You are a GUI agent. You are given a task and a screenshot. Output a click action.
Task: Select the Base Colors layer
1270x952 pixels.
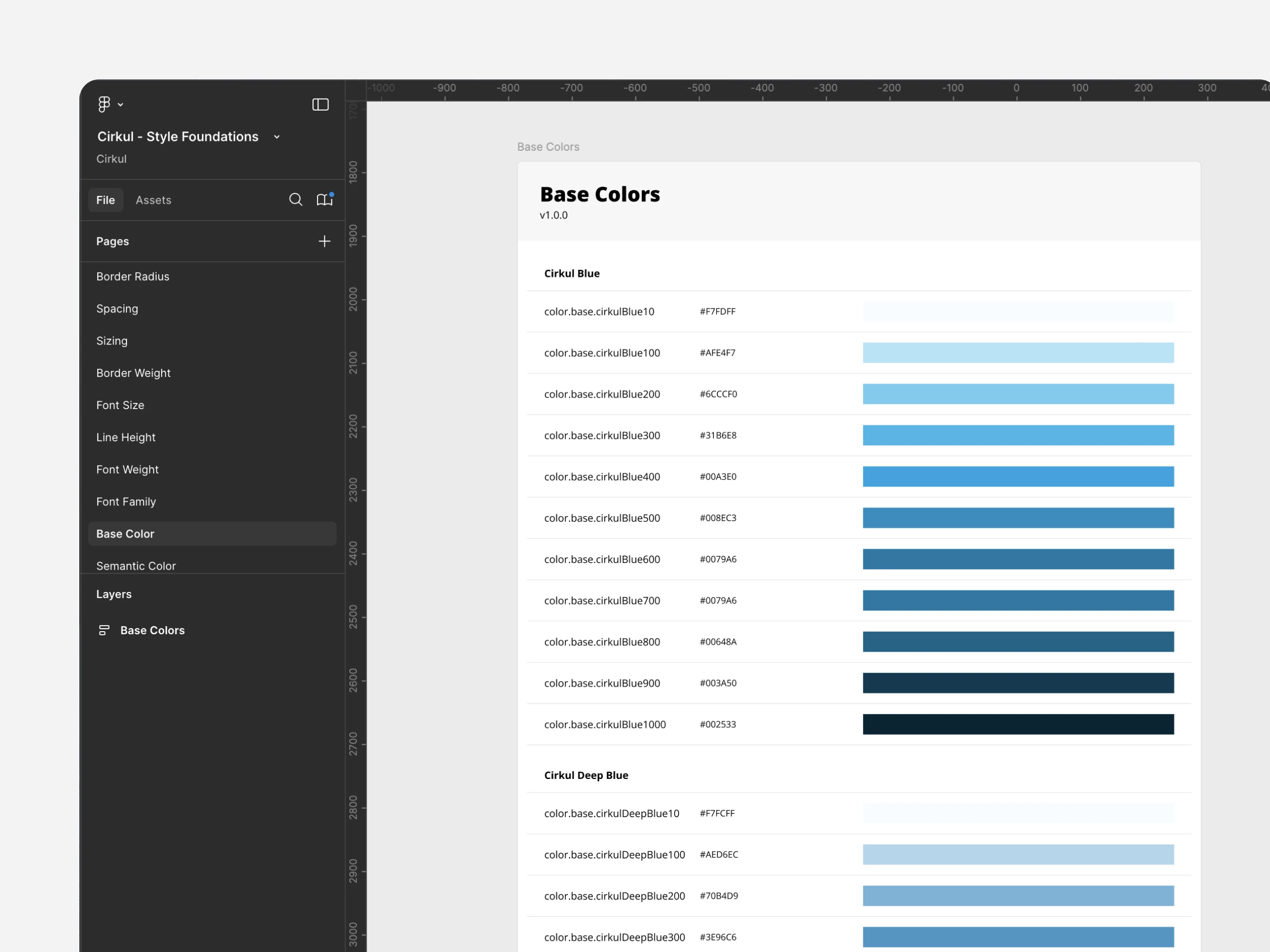click(x=153, y=630)
